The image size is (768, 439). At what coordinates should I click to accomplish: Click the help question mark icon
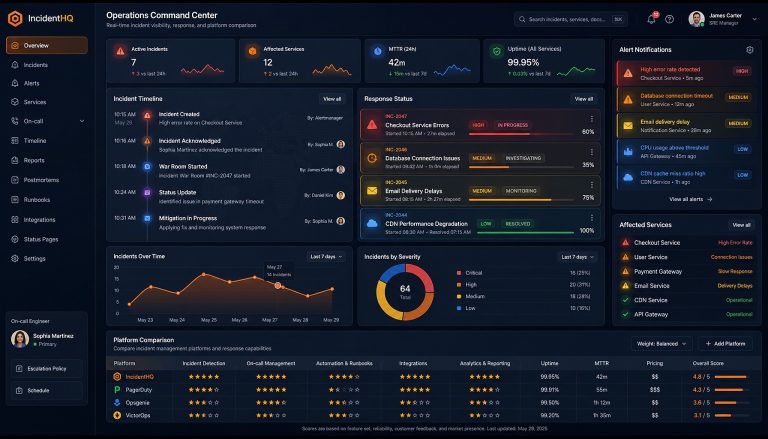point(670,19)
